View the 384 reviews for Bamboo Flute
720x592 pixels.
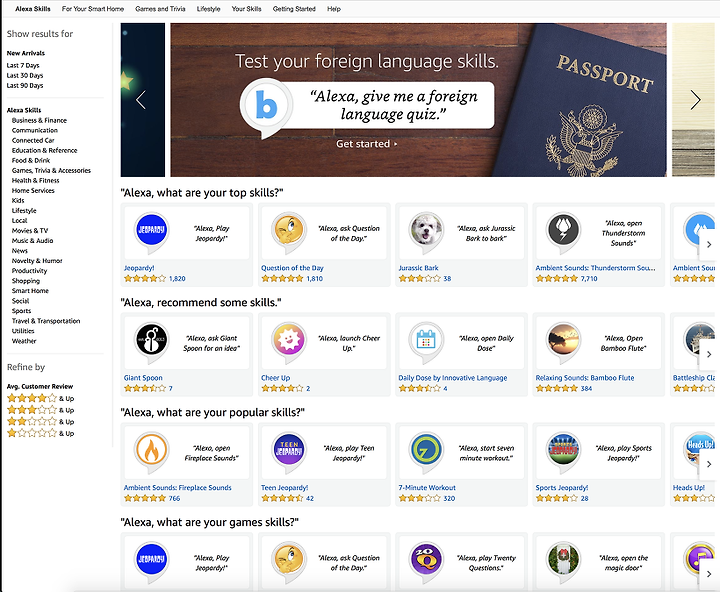pos(586,389)
